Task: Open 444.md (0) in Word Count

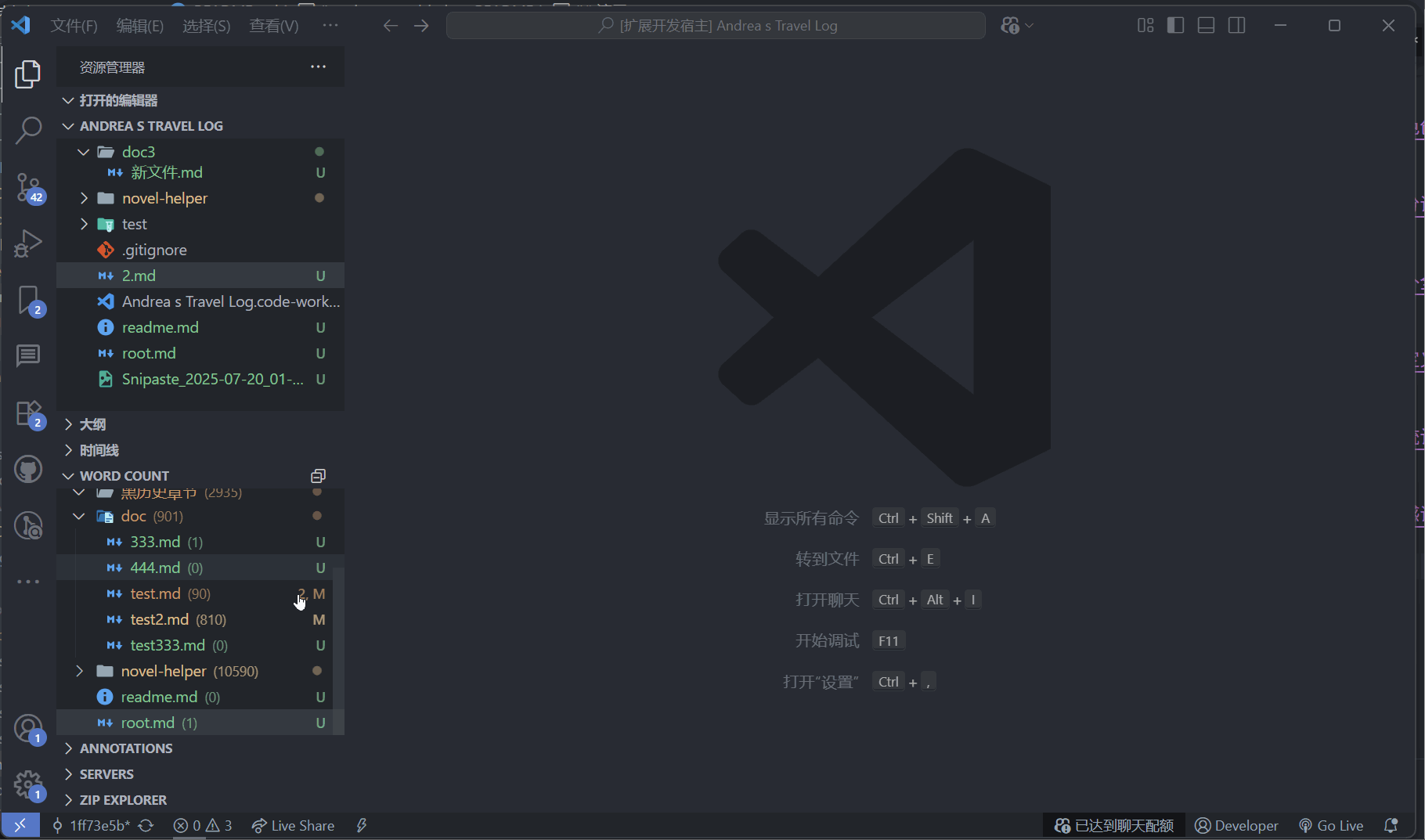Action: [195, 568]
